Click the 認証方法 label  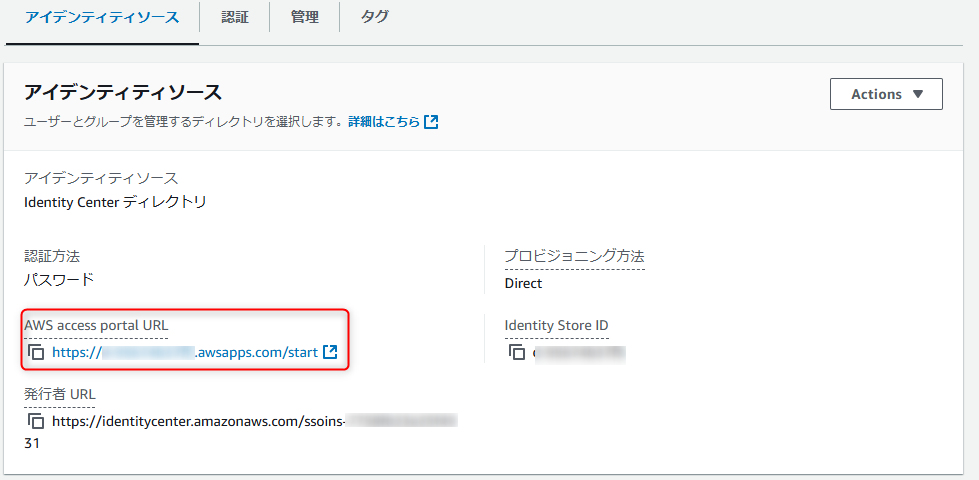[x=51, y=256]
